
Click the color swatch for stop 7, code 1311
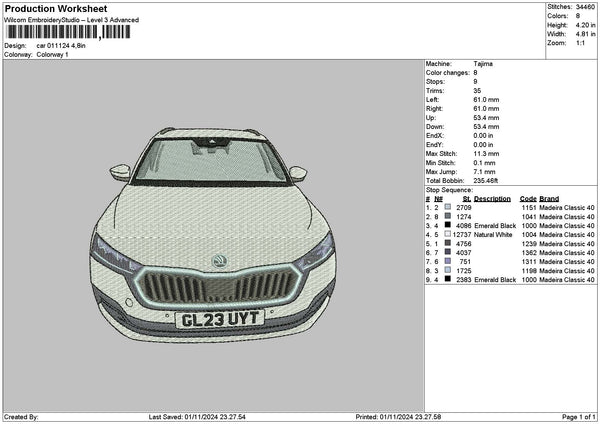pos(448,261)
